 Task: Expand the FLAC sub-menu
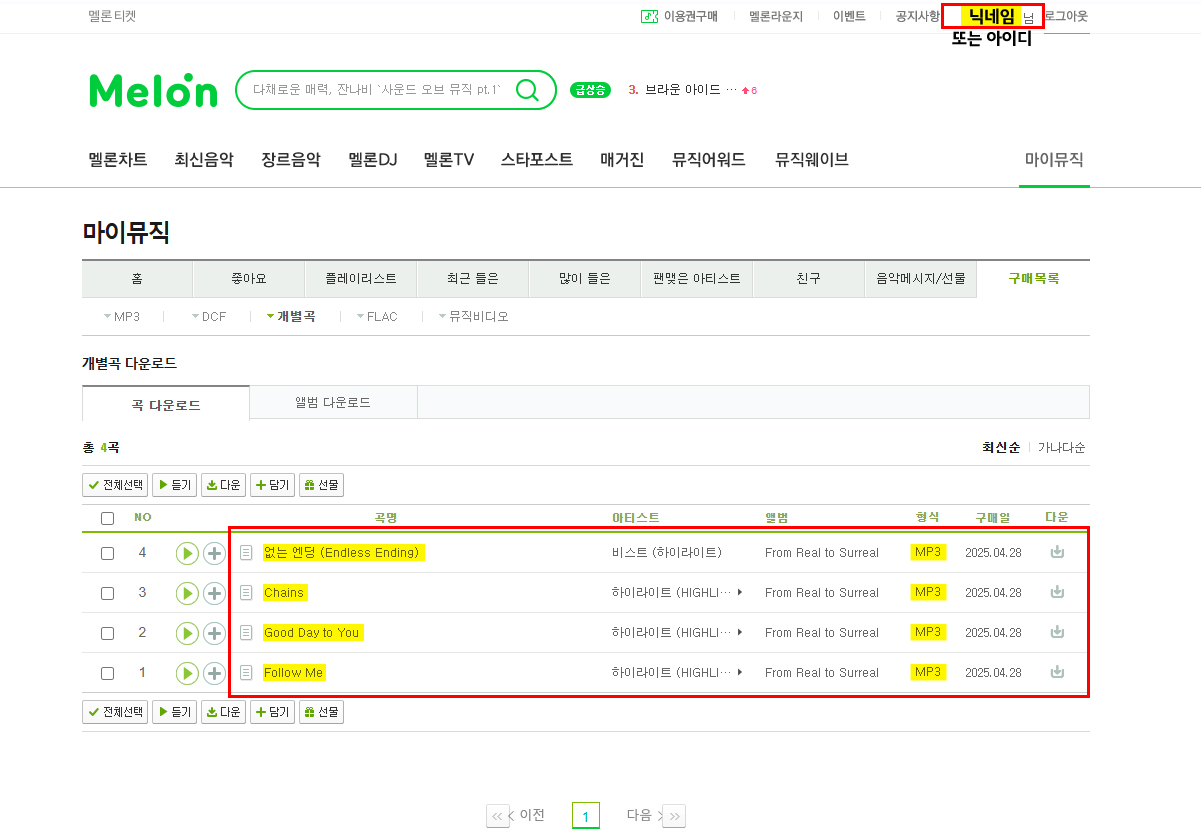click(376, 317)
